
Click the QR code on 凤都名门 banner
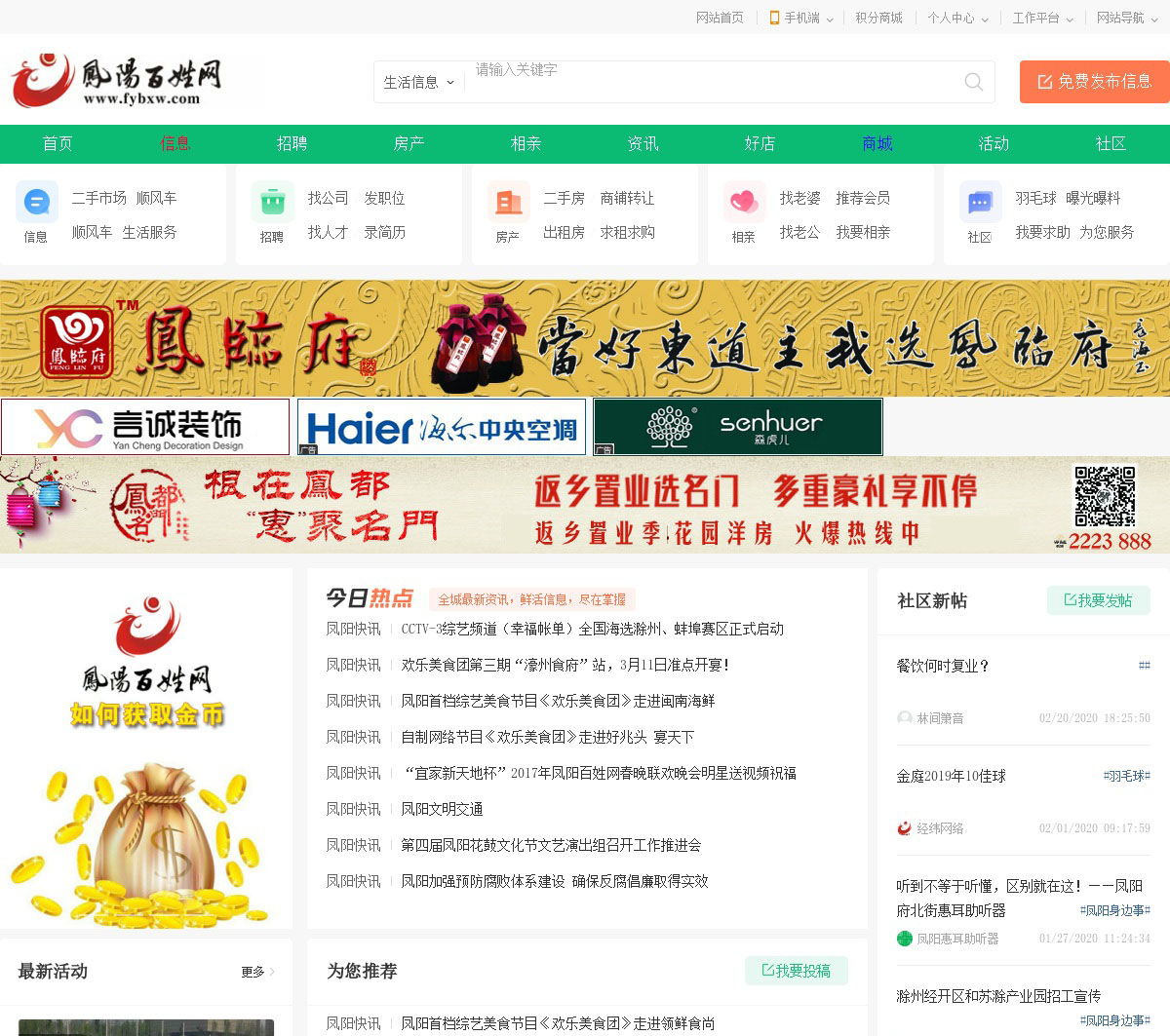point(1105,496)
